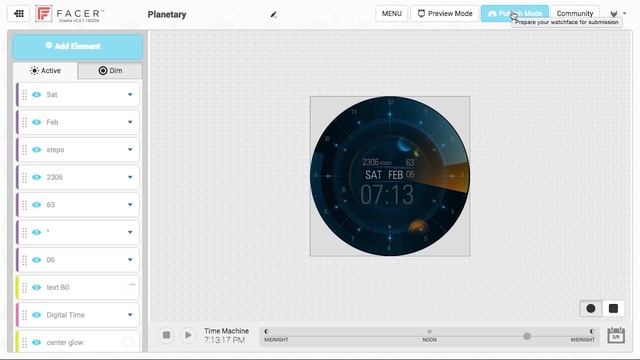The width and height of the screenshot is (640, 360).
Task: Grab the drag handle of steps layer
Action: click(24, 150)
